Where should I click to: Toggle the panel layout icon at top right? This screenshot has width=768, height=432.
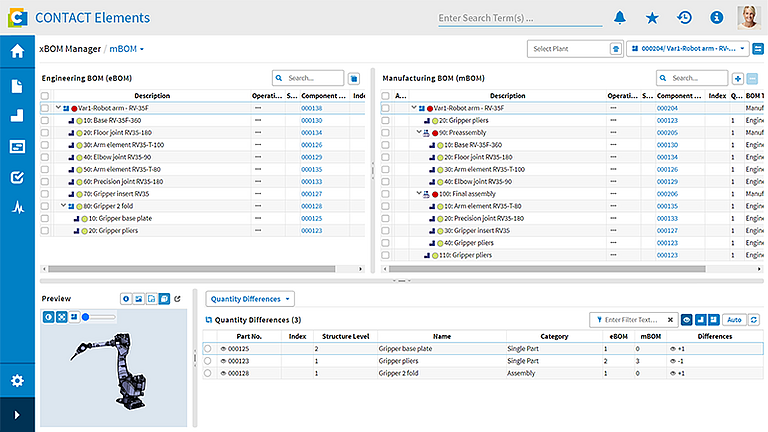(x=758, y=49)
